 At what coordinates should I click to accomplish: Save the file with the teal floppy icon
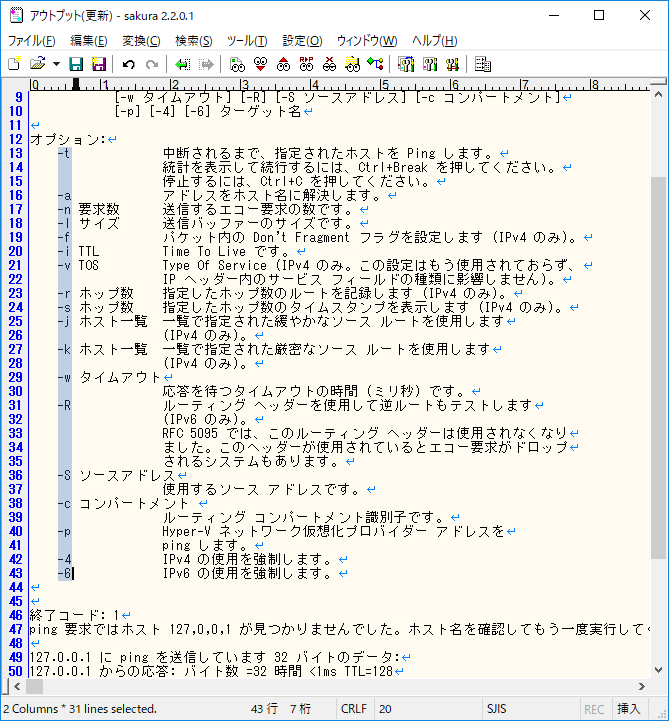point(76,64)
